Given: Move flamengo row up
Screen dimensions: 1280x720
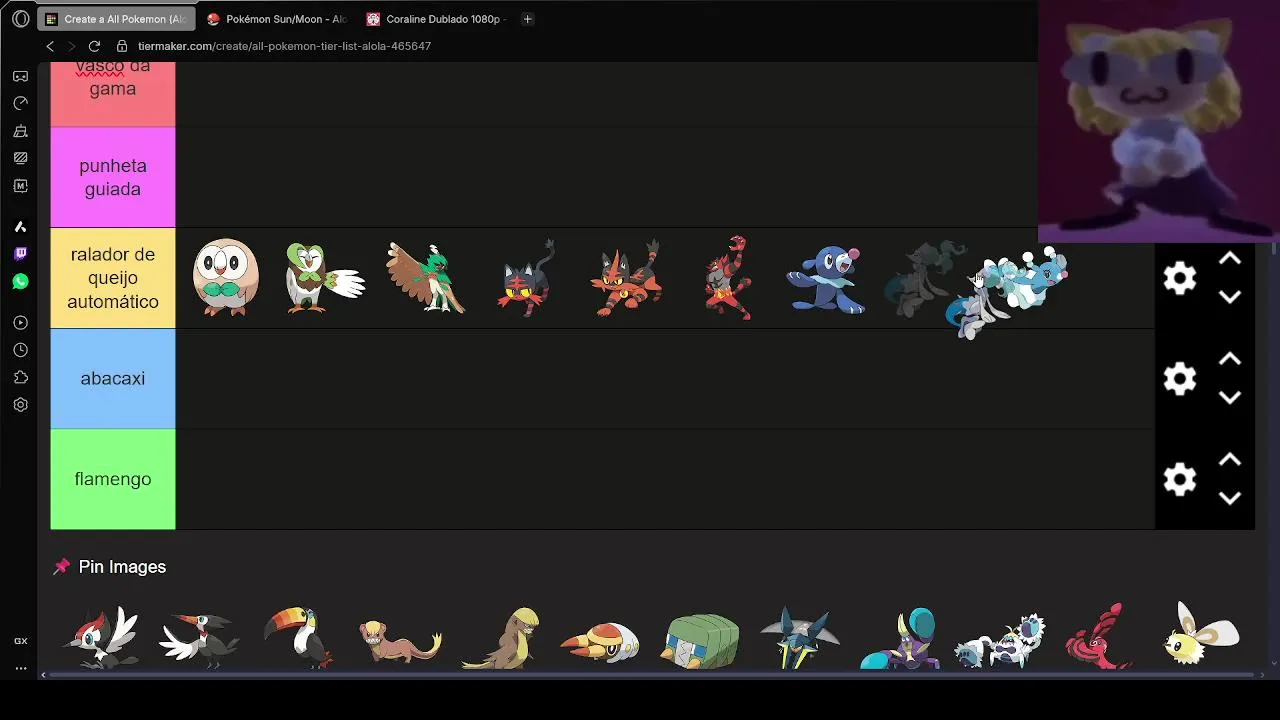Looking at the screenshot, I should (1230, 460).
